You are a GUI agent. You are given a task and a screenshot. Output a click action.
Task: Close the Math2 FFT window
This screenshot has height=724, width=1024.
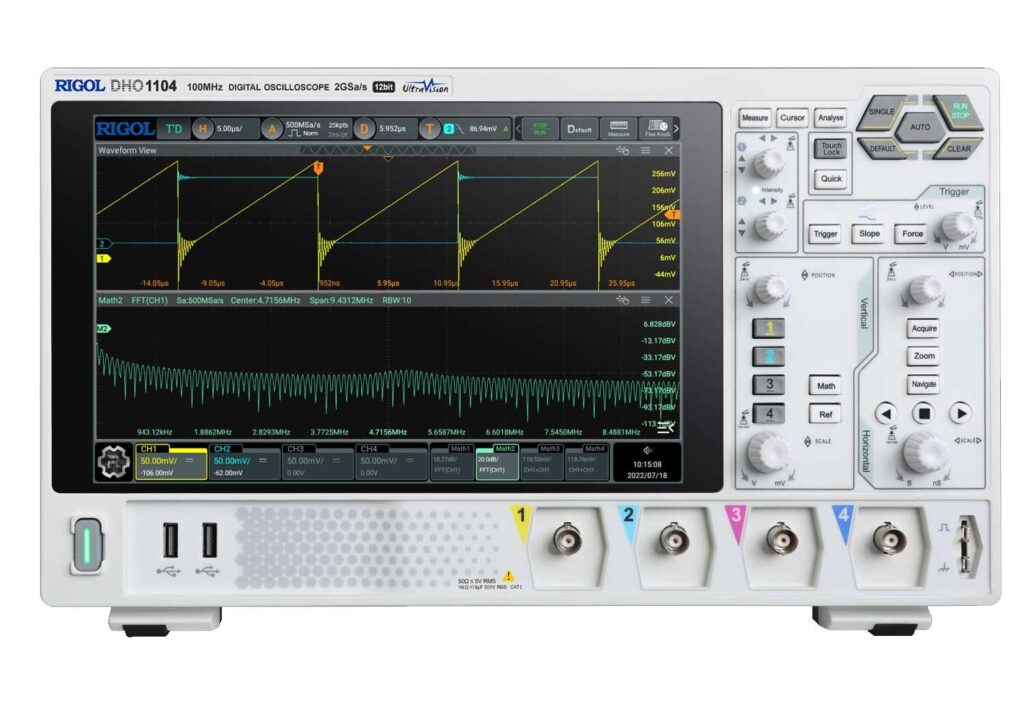(x=669, y=300)
